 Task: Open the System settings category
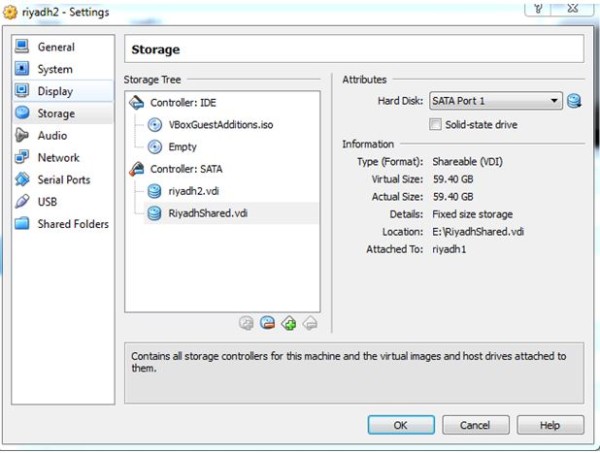[x=63, y=69]
